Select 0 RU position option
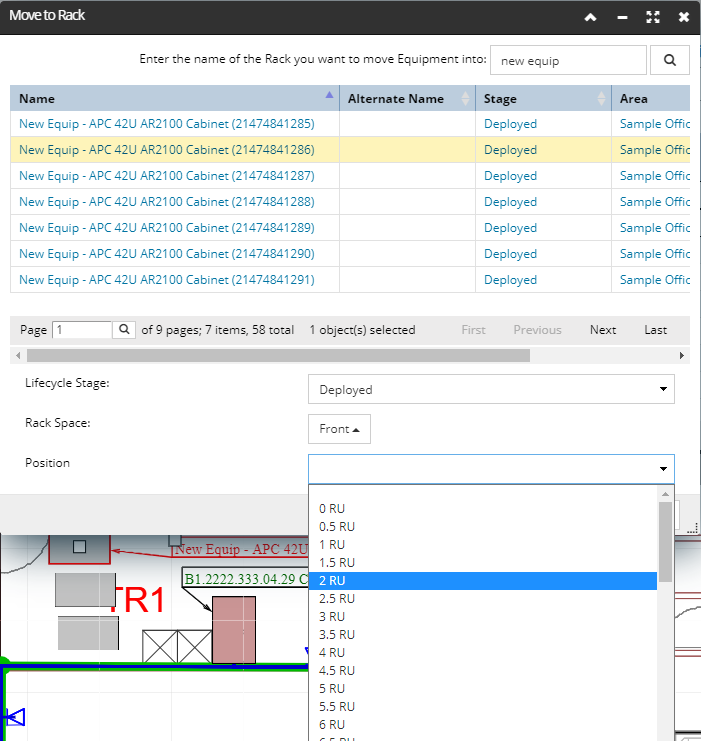The image size is (701, 741). coord(483,508)
